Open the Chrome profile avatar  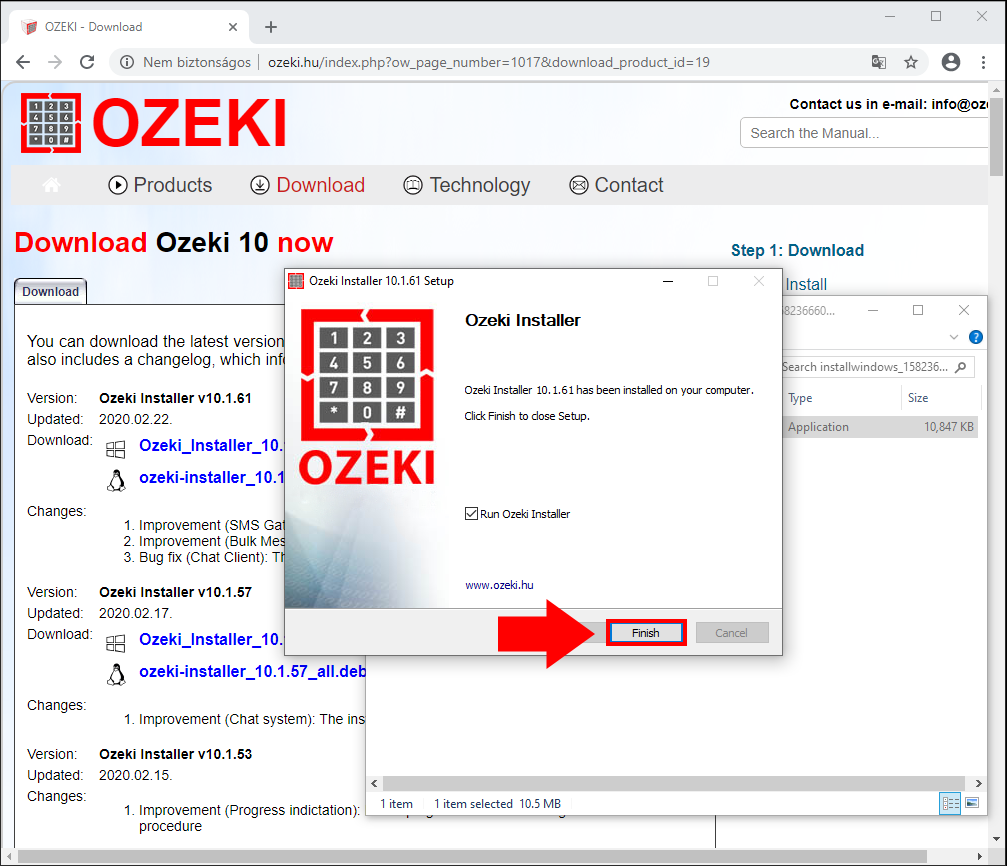pyautogui.click(x=950, y=62)
